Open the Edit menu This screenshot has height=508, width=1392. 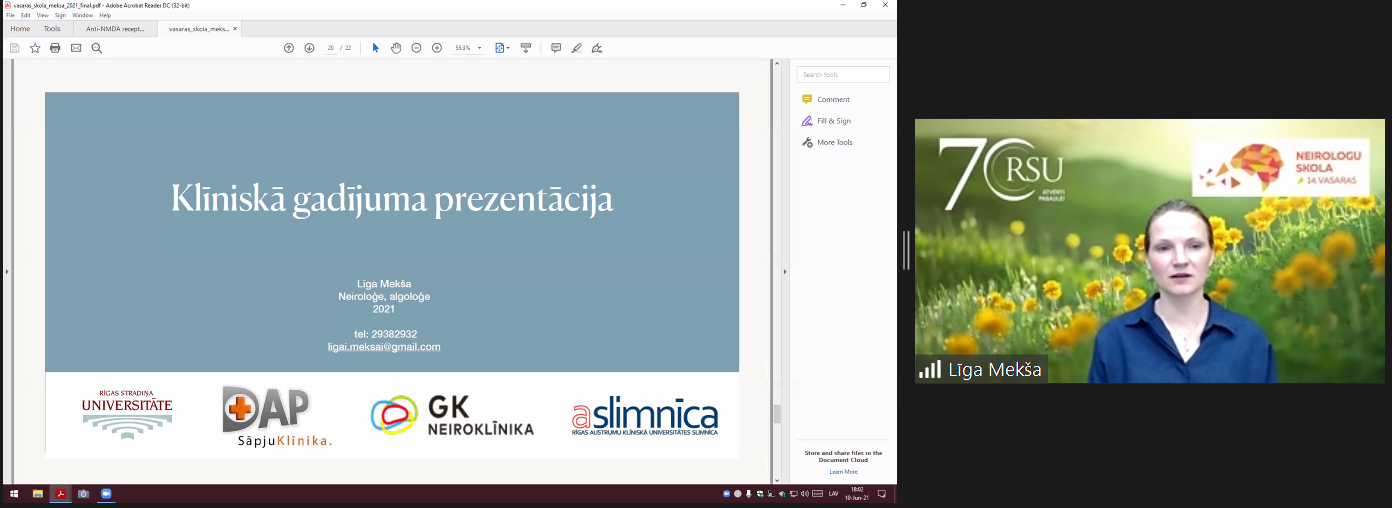26,15
